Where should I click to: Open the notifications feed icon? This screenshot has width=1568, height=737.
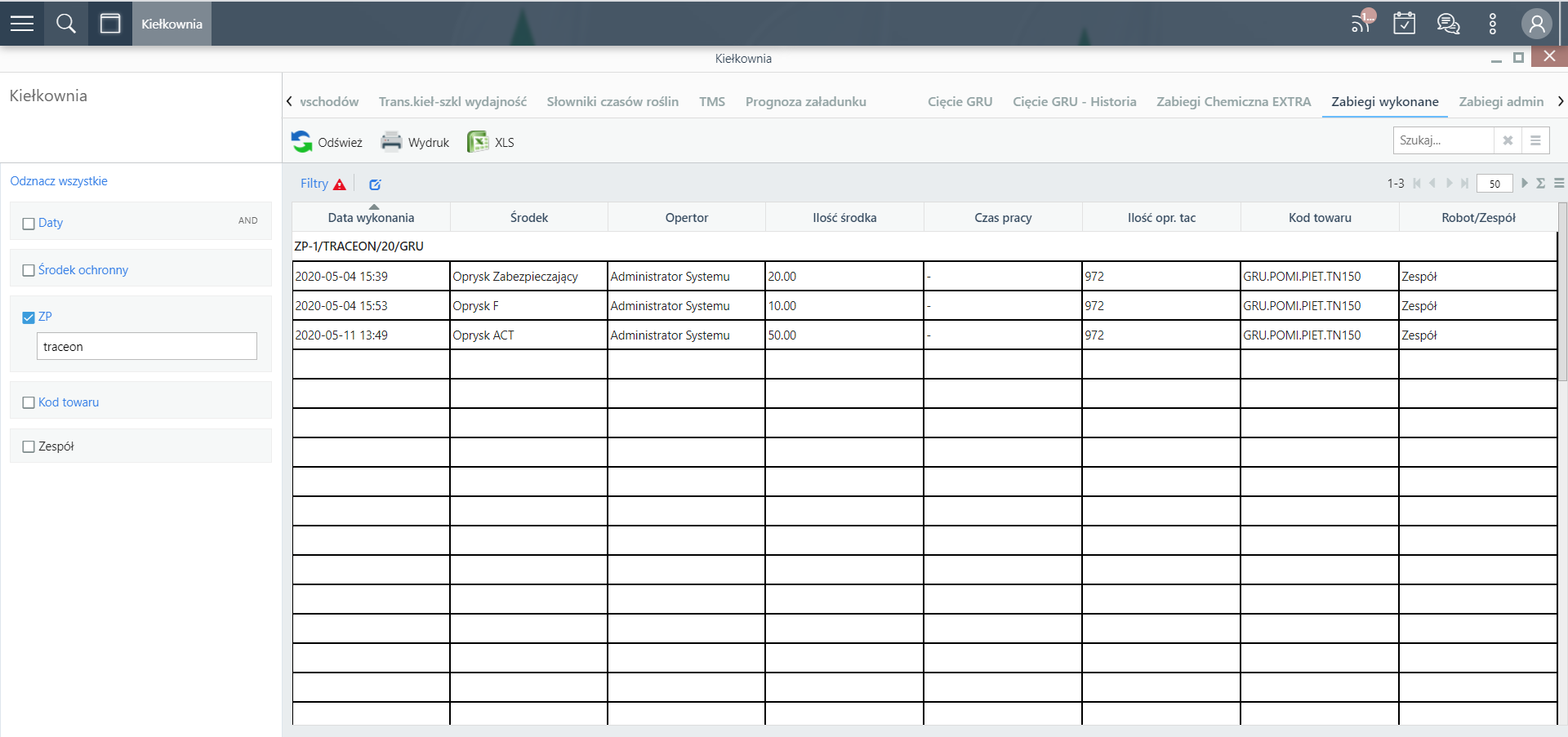(x=1362, y=22)
